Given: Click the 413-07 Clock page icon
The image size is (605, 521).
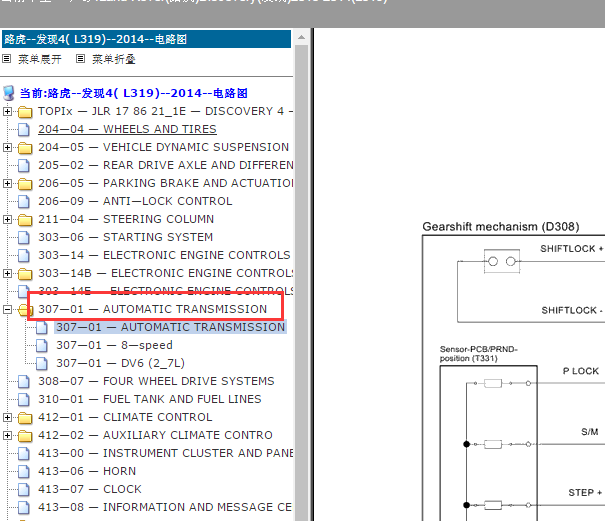Looking at the screenshot, I should (x=24, y=490).
